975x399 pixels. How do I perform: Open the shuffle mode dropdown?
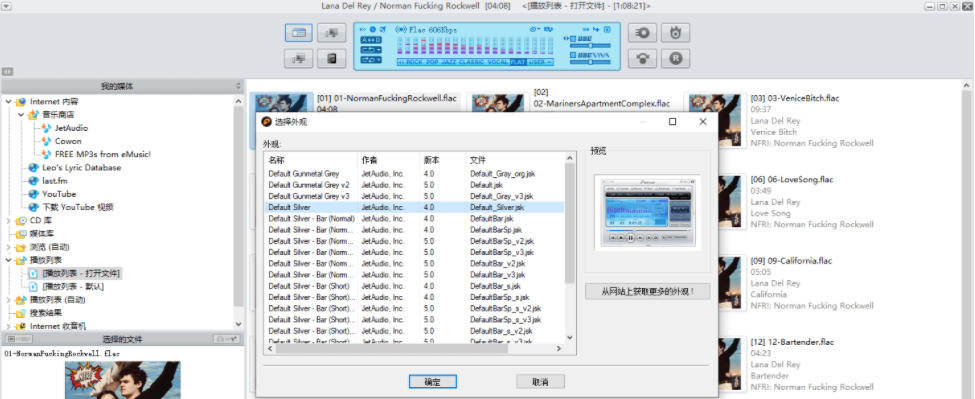(x=371, y=60)
